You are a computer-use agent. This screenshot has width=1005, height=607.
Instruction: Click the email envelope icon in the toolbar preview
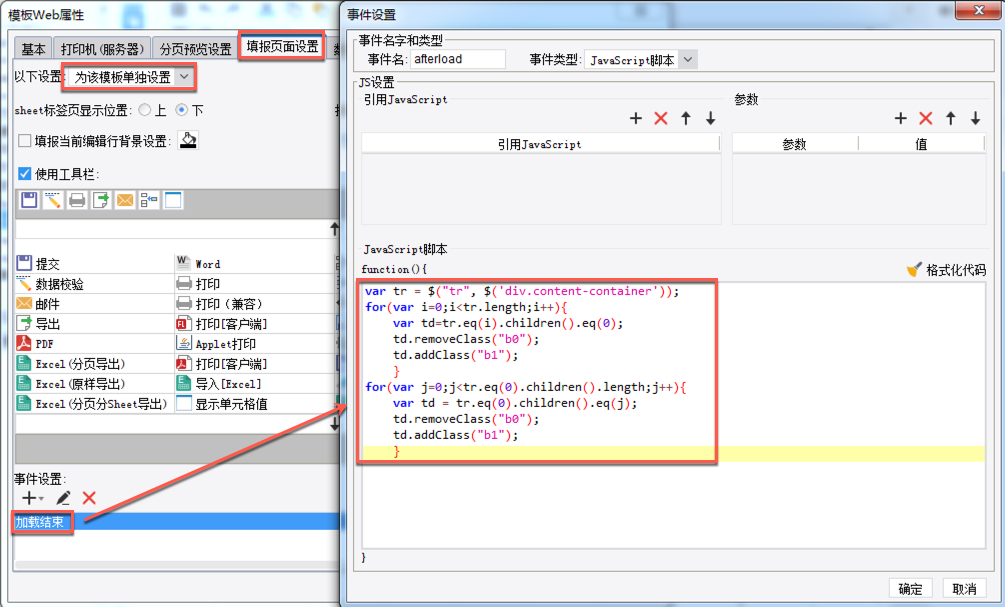pos(125,200)
